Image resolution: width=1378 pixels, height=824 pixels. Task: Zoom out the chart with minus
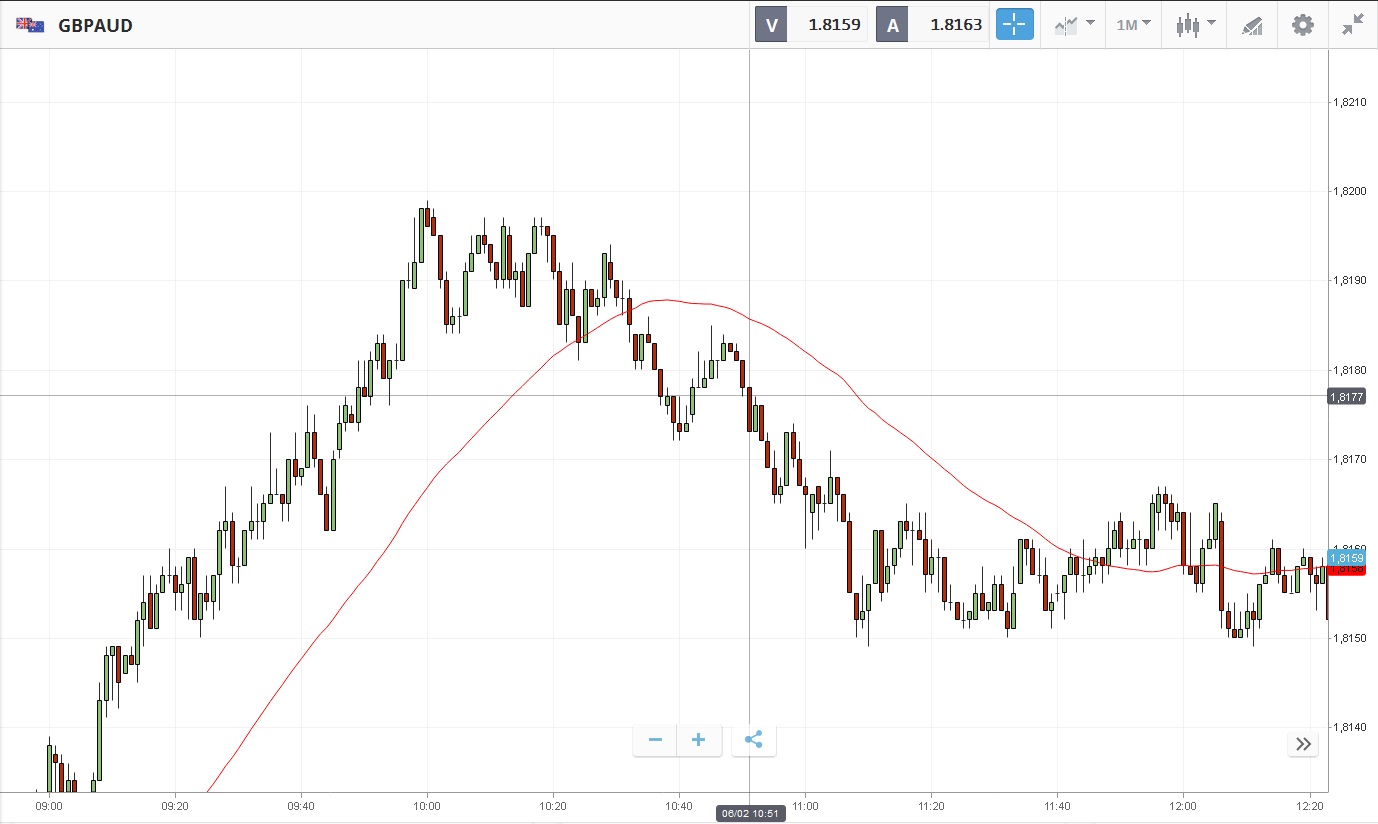pos(655,740)
